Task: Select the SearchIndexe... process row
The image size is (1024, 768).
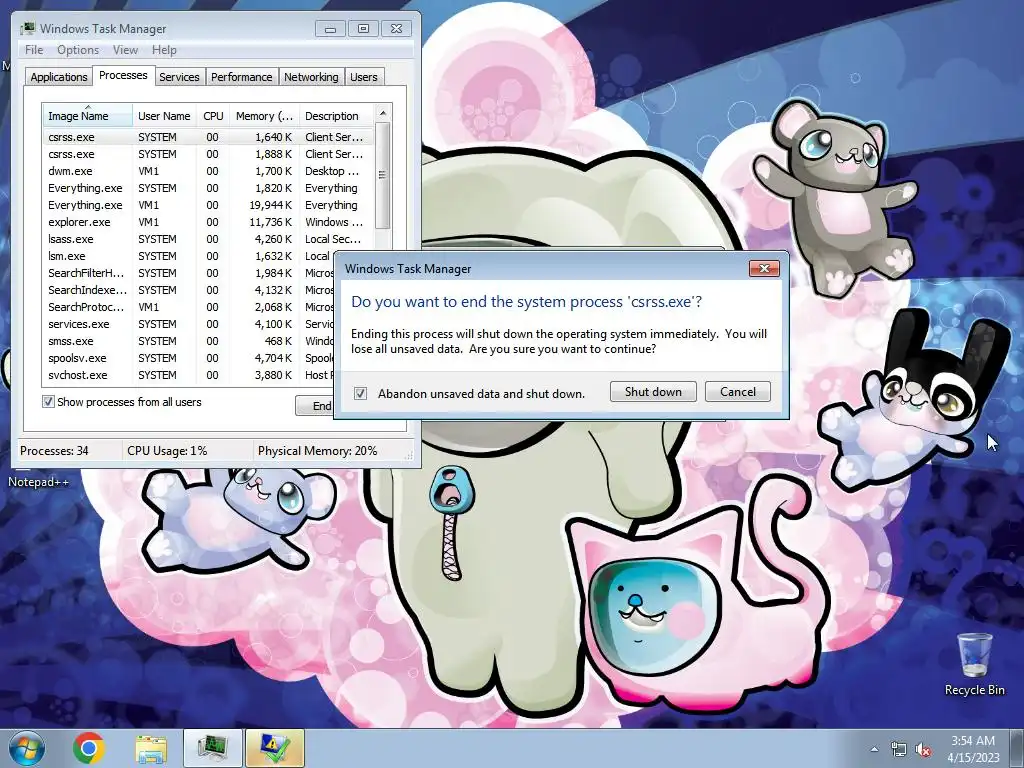Action: pos(188,290)
